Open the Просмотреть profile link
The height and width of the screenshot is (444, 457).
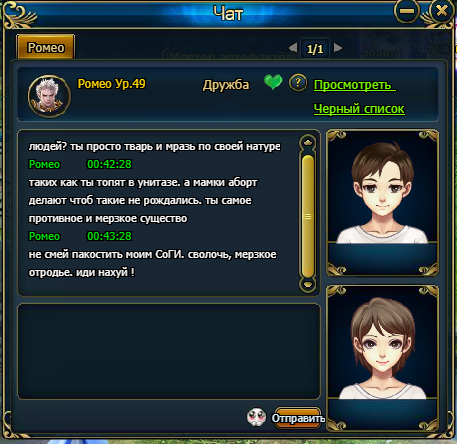click(355, 85)
